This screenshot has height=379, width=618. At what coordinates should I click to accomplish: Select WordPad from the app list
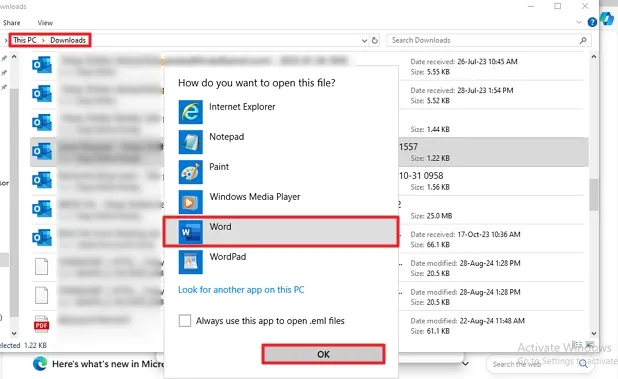click(281, 262)
